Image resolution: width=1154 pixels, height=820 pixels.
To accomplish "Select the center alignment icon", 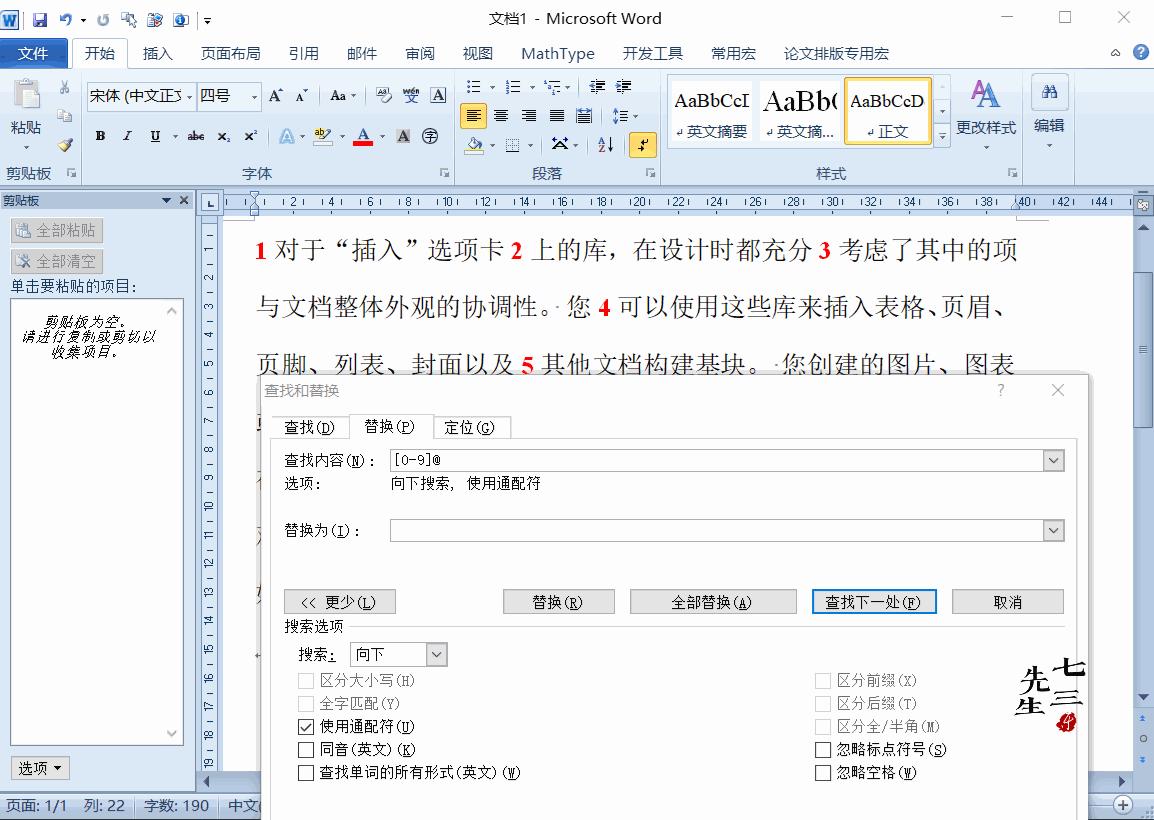I will click(x=500, y=115).
